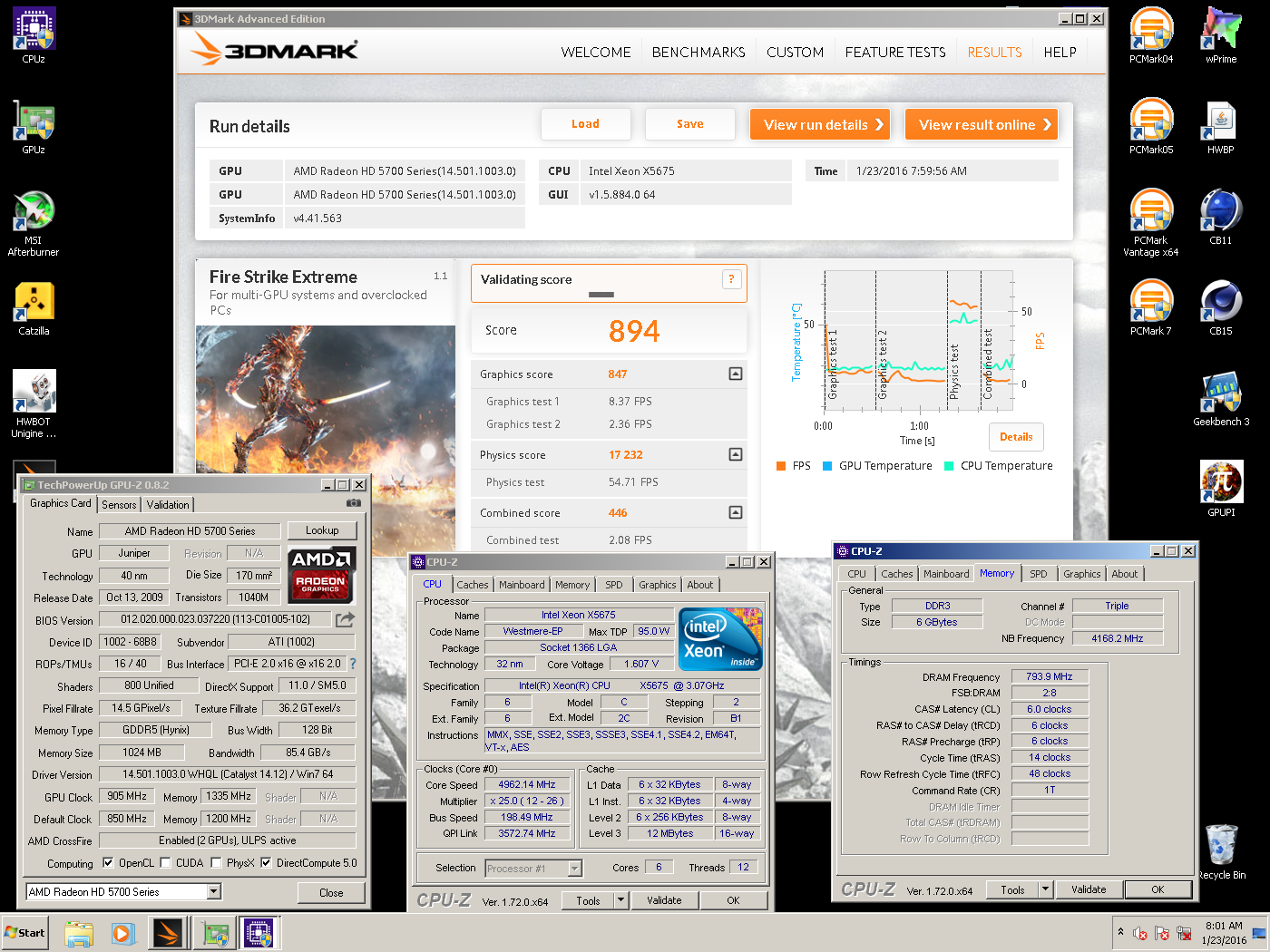This screenshot has height=952, width=1270.
Task: Switch to CPU-Z taskbar button
Action: click(x=259, y=933)
